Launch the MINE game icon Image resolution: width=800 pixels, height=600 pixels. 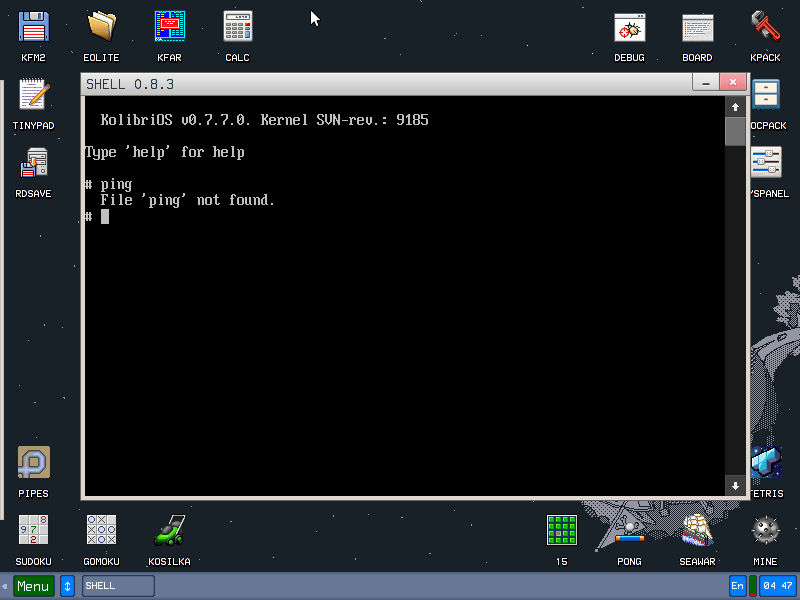(765, 530)
